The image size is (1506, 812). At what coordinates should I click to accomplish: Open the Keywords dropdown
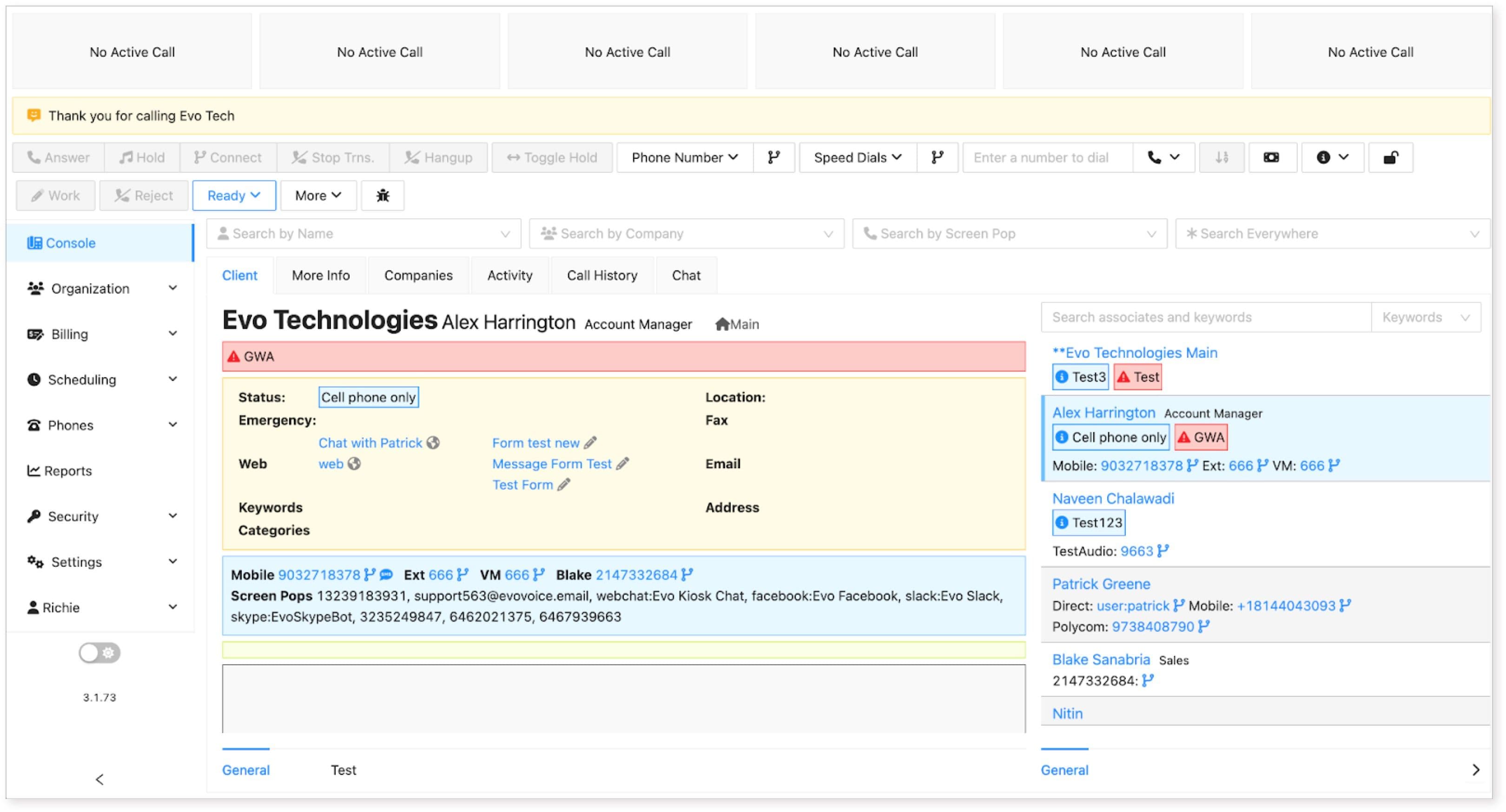click(1426, 317)
